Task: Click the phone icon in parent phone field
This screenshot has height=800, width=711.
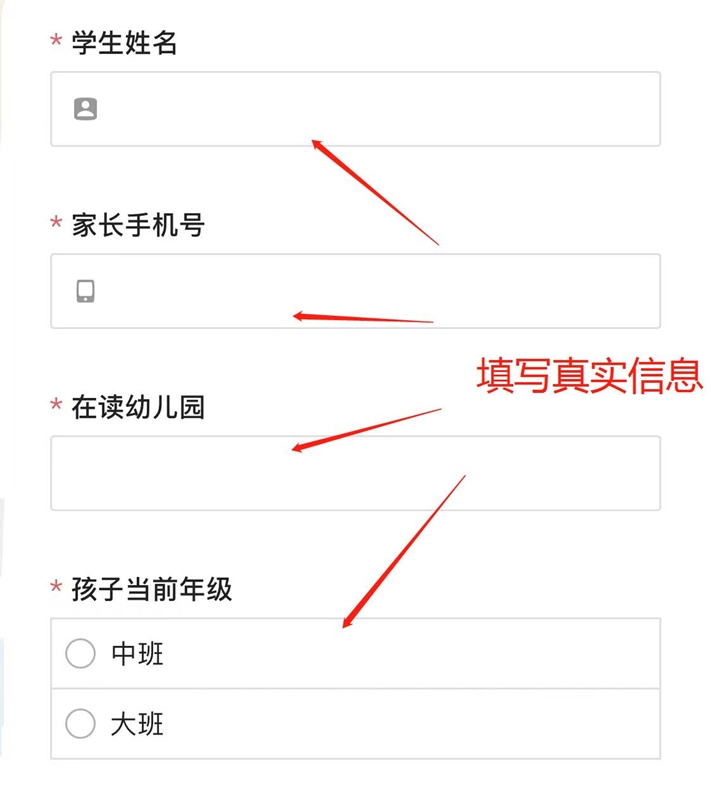Action: (x=86, y=291)
